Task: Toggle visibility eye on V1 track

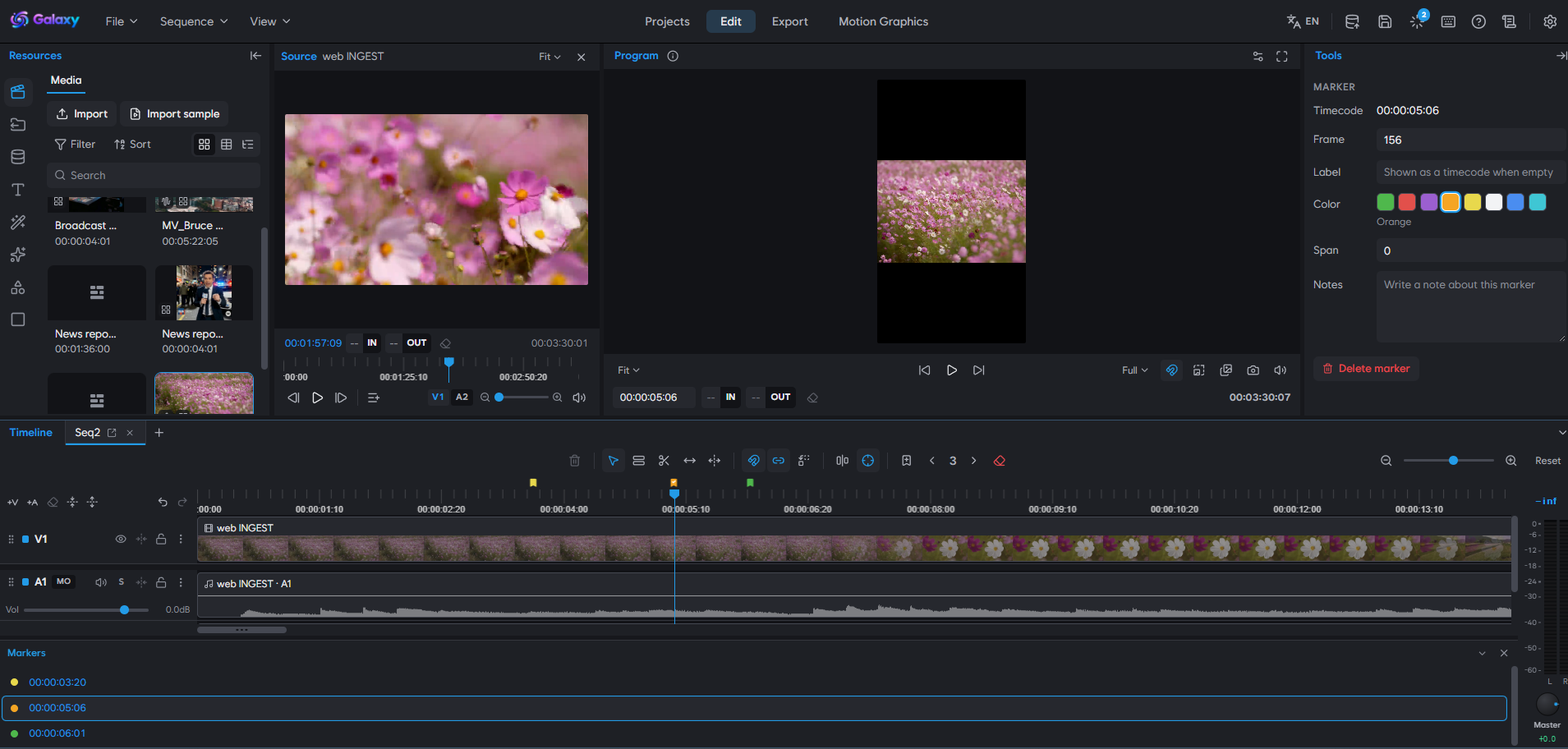Action: (121, 539)
